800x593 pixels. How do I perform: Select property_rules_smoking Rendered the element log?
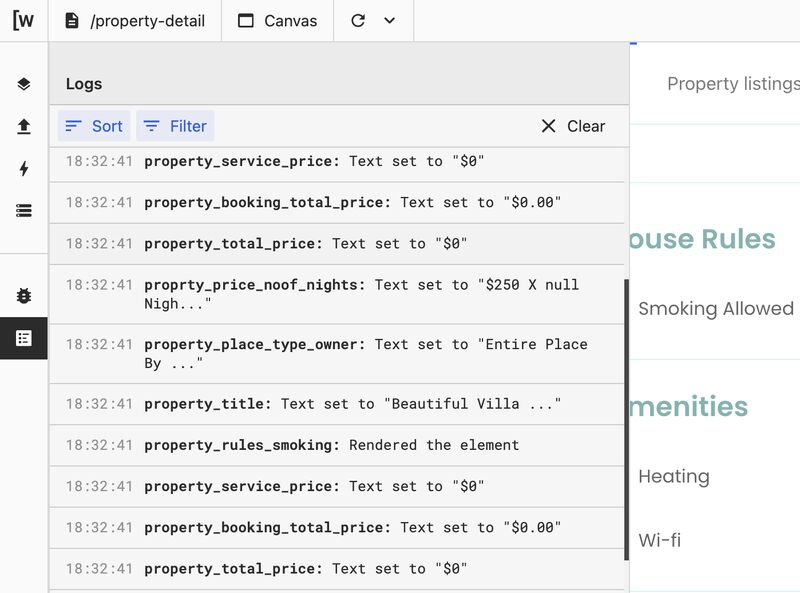[x=337, y=446]
